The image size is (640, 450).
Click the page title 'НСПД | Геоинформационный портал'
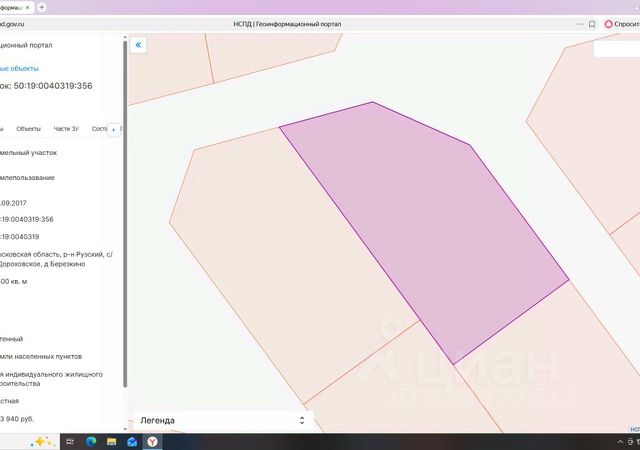pos(287,24)
